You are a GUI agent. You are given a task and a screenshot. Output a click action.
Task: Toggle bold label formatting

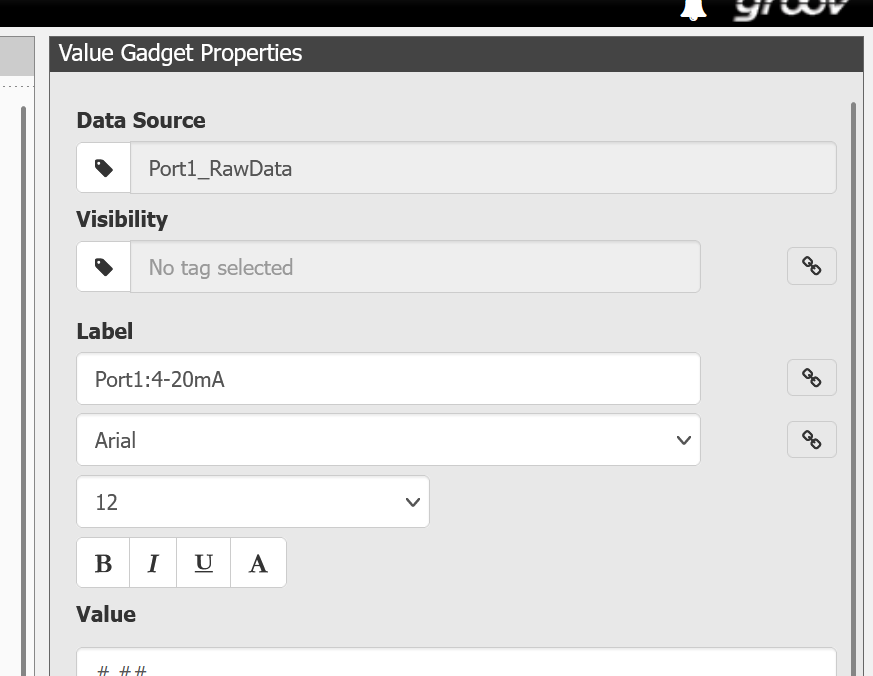click(x=104, y=563)
